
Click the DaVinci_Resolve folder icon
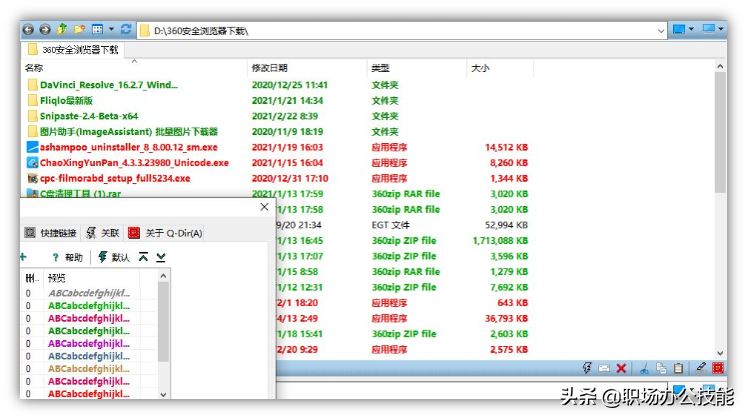point(32,85)
